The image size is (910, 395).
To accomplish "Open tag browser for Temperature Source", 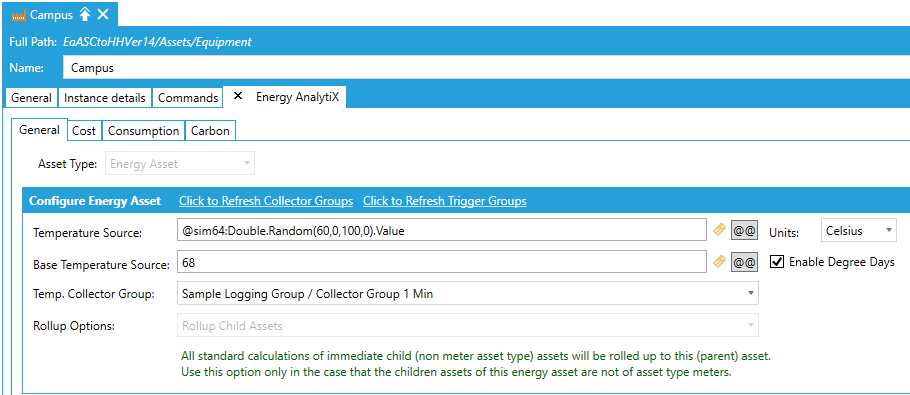I will [x=719, y=230].
